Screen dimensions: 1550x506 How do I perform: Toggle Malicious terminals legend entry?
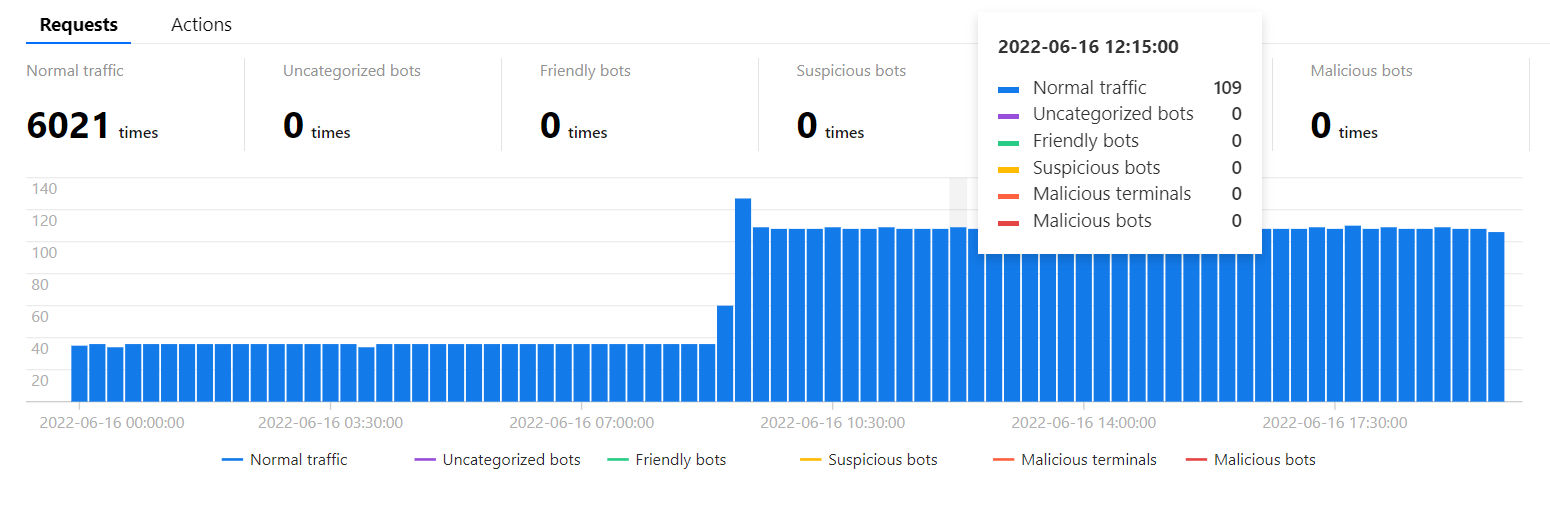1088,460
